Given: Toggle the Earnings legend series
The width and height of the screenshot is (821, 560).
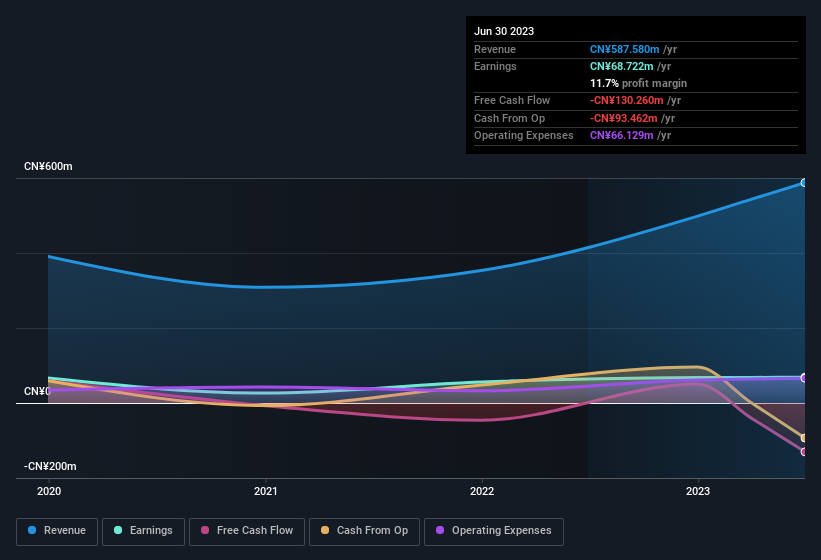Looking at the screenshot, I should coord(143,531).
